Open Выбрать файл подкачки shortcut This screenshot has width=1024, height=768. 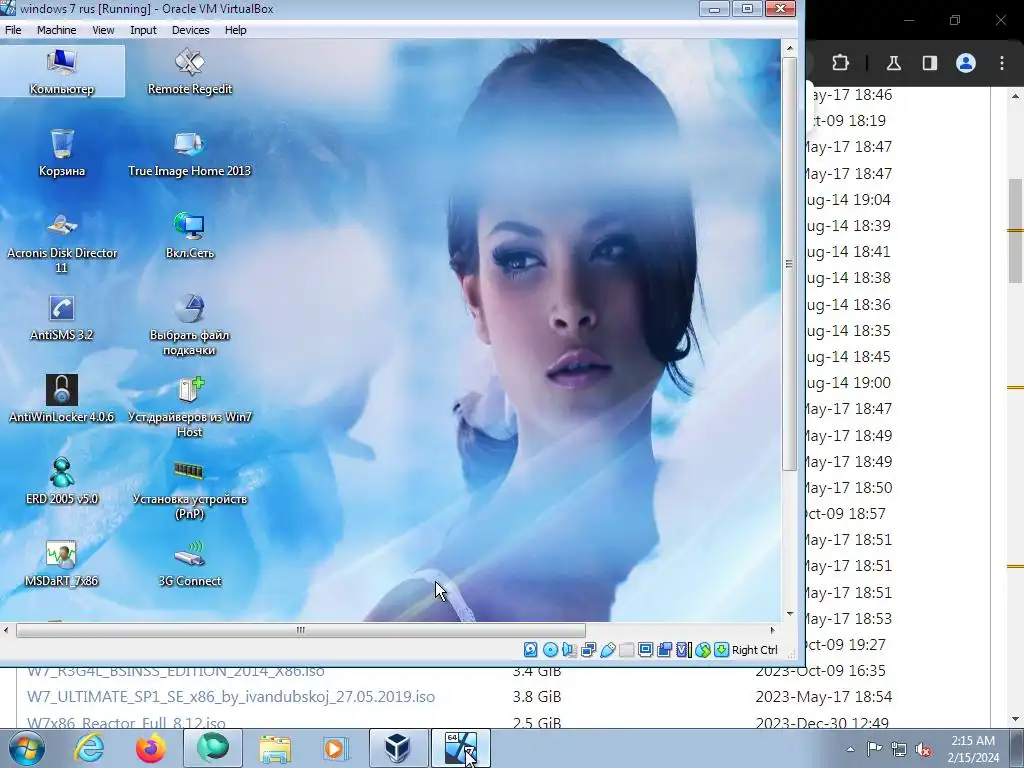click(x=189, y=325)
